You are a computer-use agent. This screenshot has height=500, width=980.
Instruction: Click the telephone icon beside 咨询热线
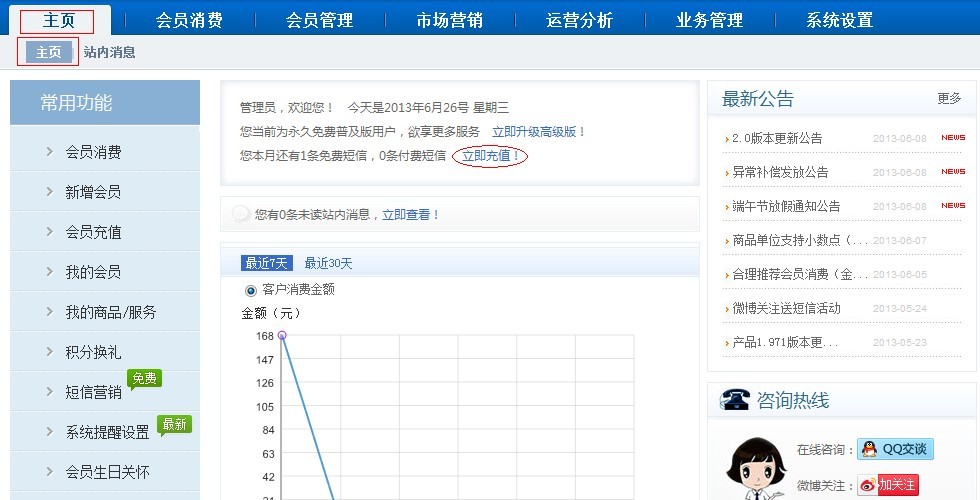735,400
